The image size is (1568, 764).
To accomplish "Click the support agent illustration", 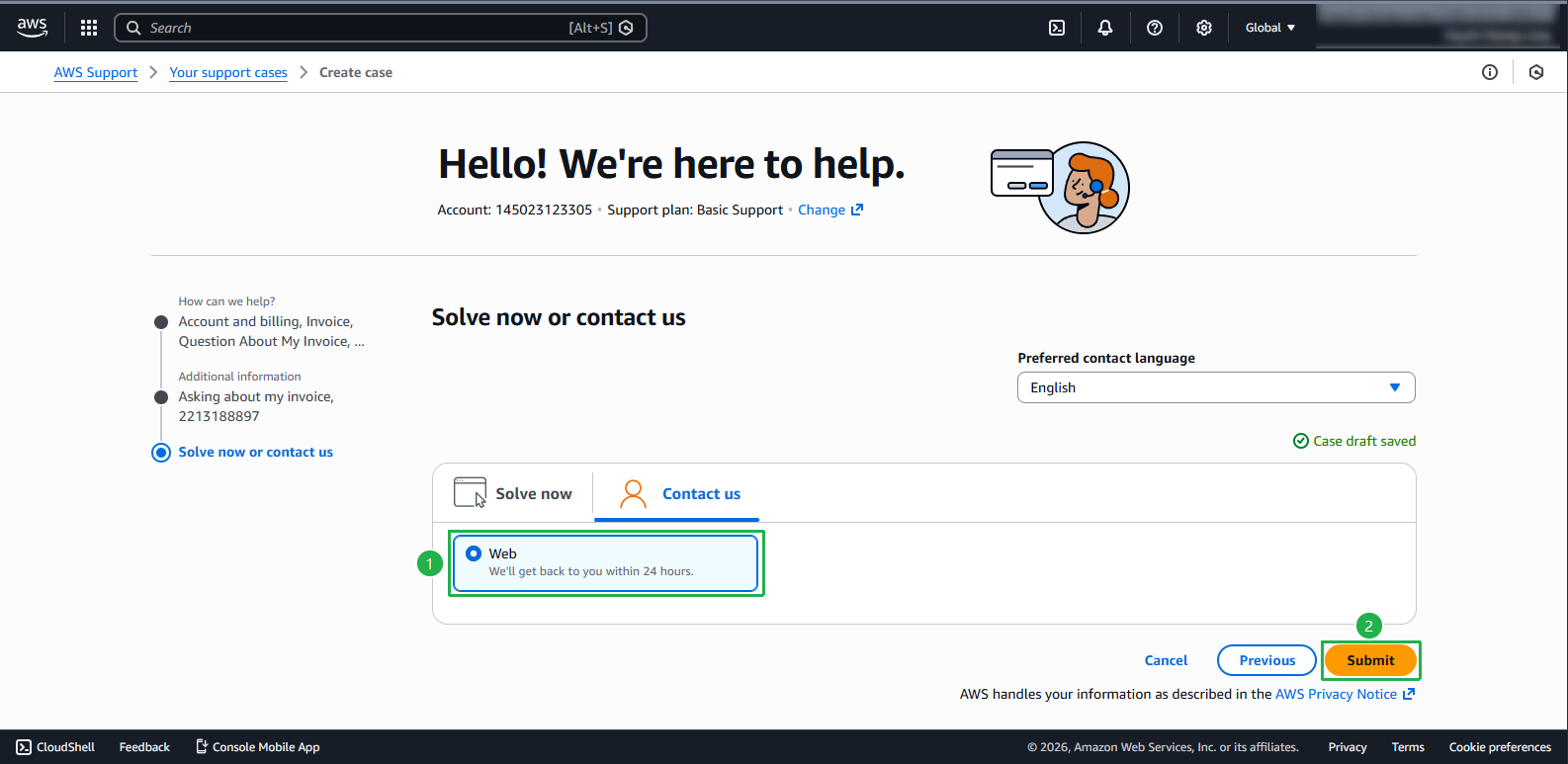I will (x=1061, y=187).
